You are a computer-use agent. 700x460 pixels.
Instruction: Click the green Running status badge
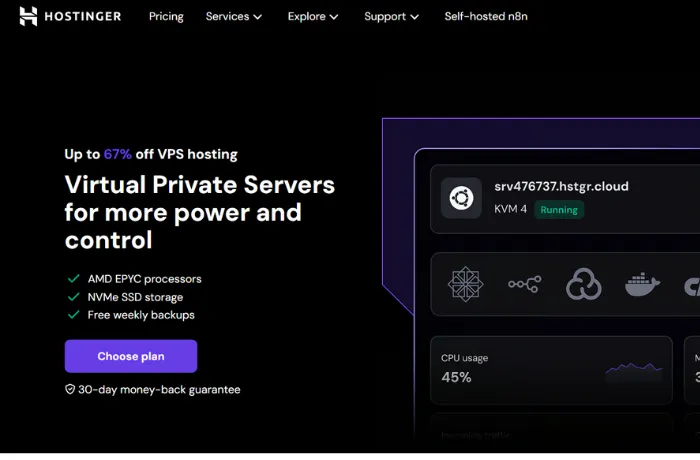tap(559, 210)
